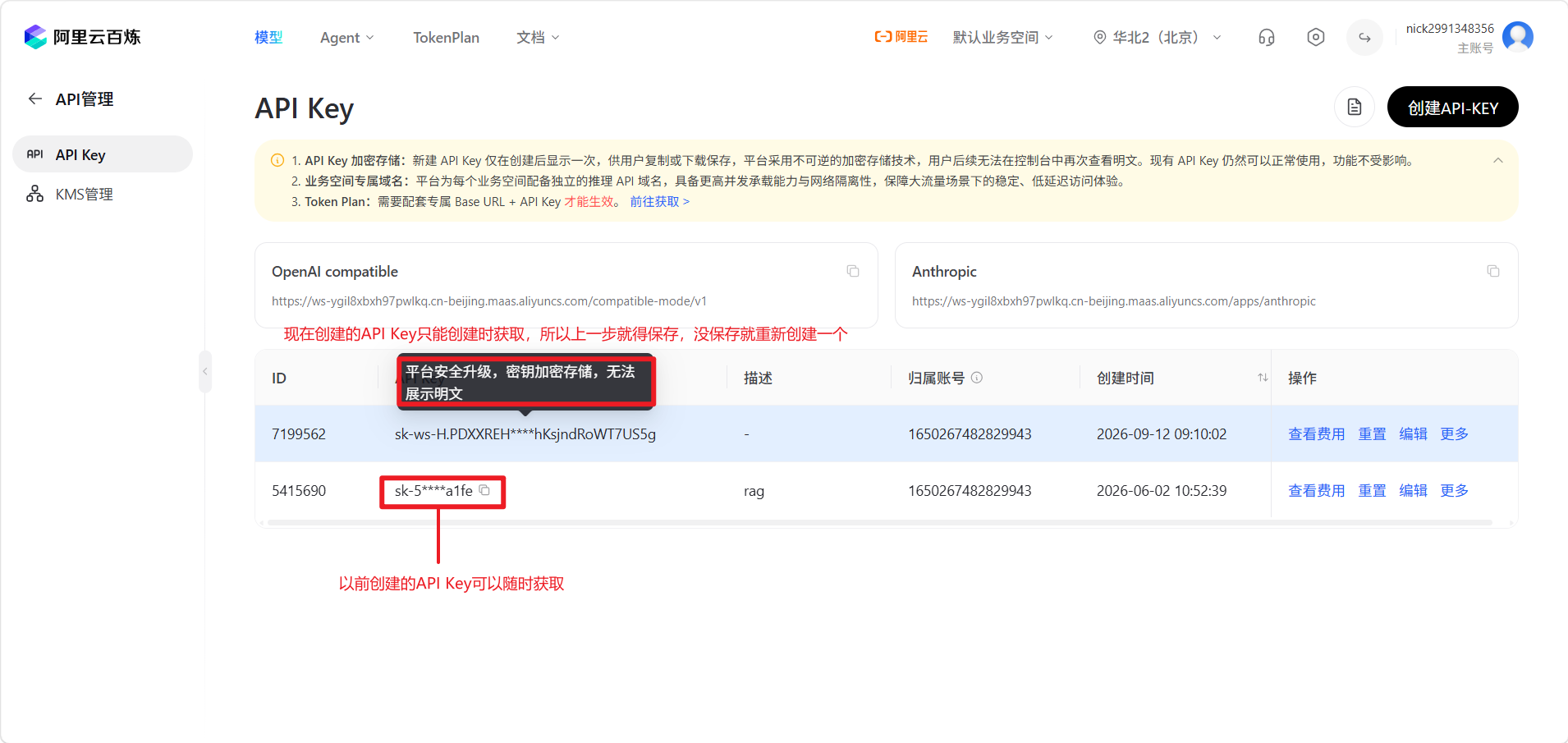Click the 归属账号 info icon
Image resolution: width=1568 pixels, height=743 pixels.
pyautogui.click(x=977, y=378)
